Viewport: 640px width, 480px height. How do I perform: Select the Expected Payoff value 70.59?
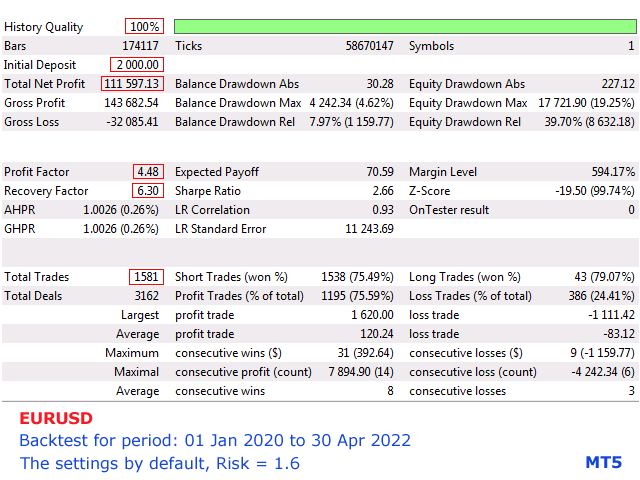coord(380,172)
